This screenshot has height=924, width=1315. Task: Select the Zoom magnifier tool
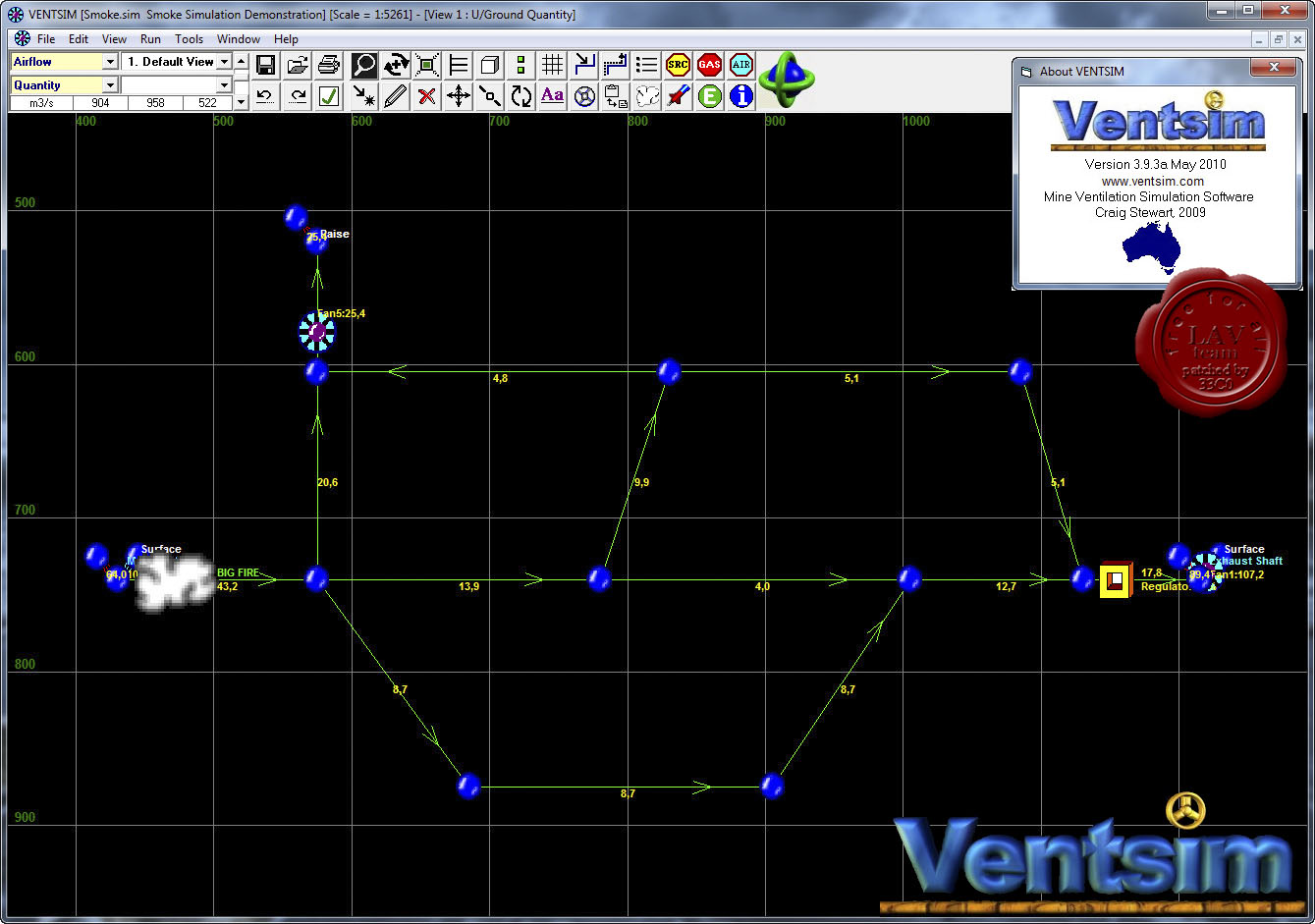coord(364,66)
